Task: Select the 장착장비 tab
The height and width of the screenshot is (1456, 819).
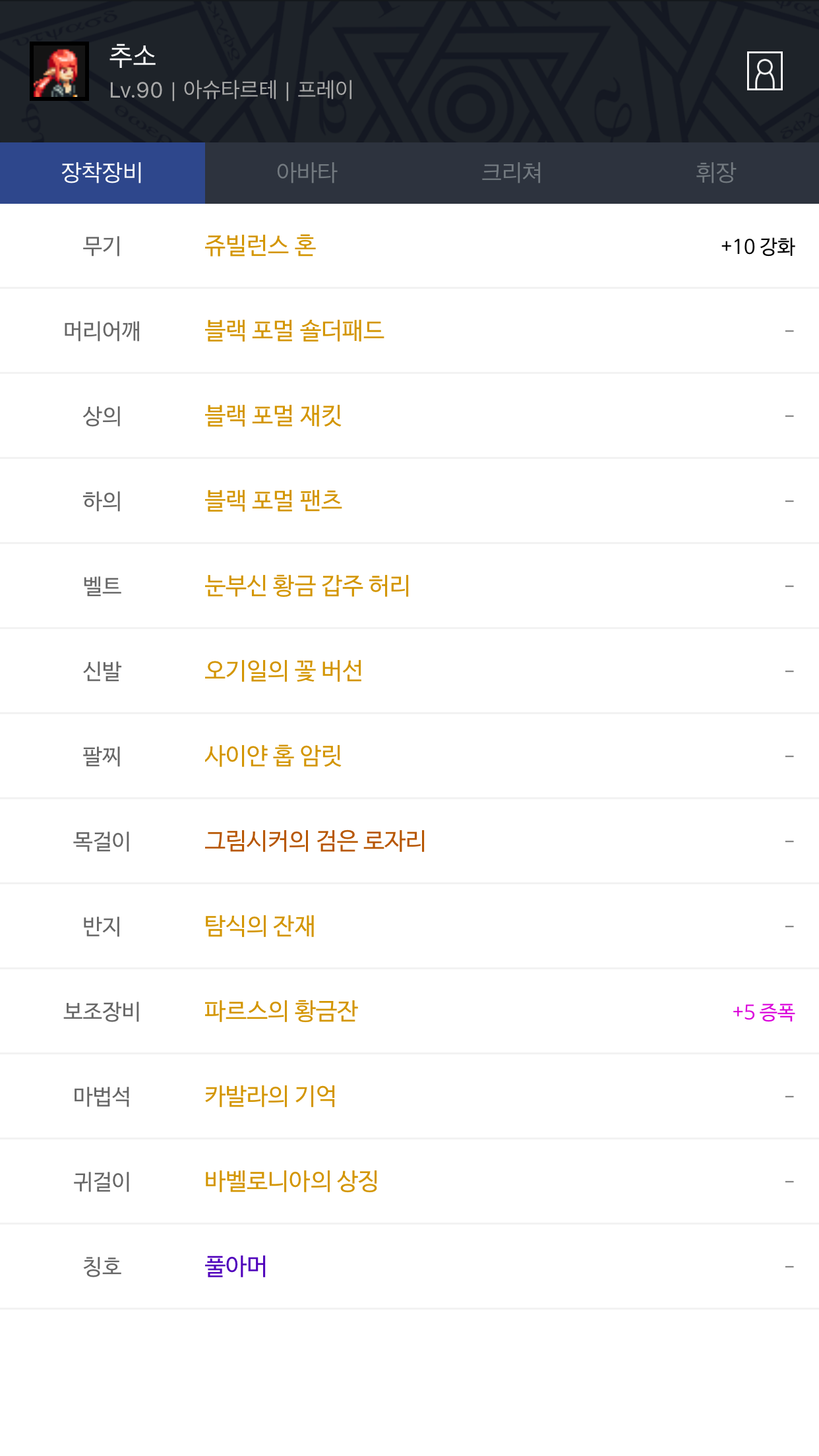Action: [102, 173]
